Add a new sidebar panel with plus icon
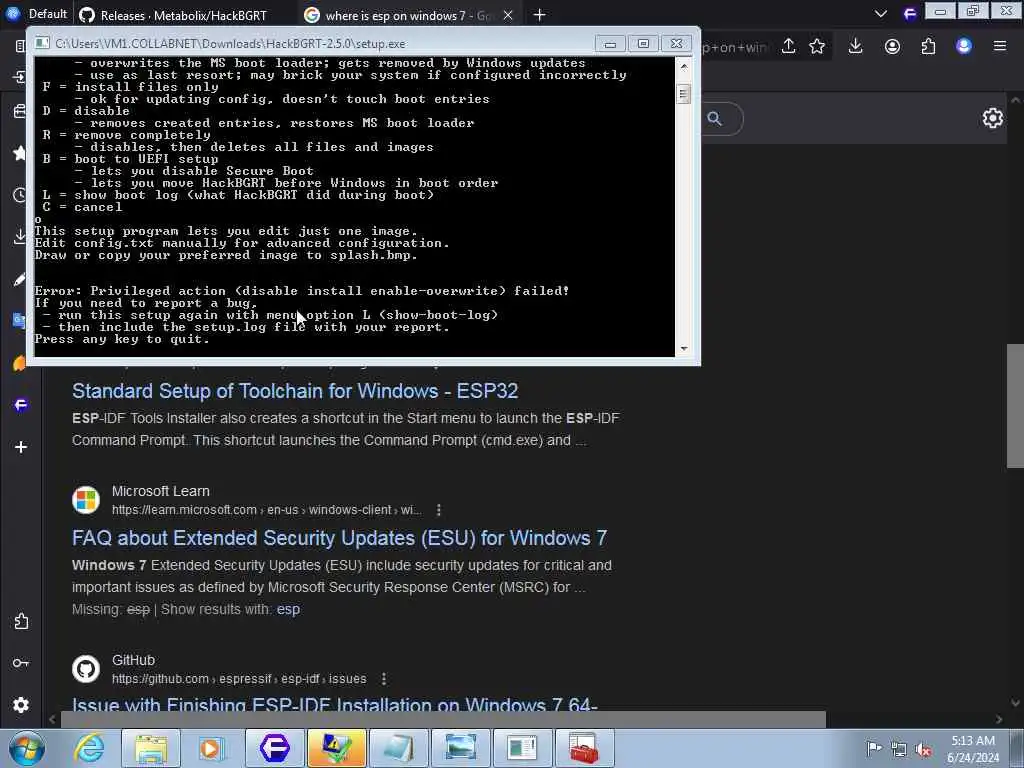This screenshot has height=768, width=1024. click(21, 447)
